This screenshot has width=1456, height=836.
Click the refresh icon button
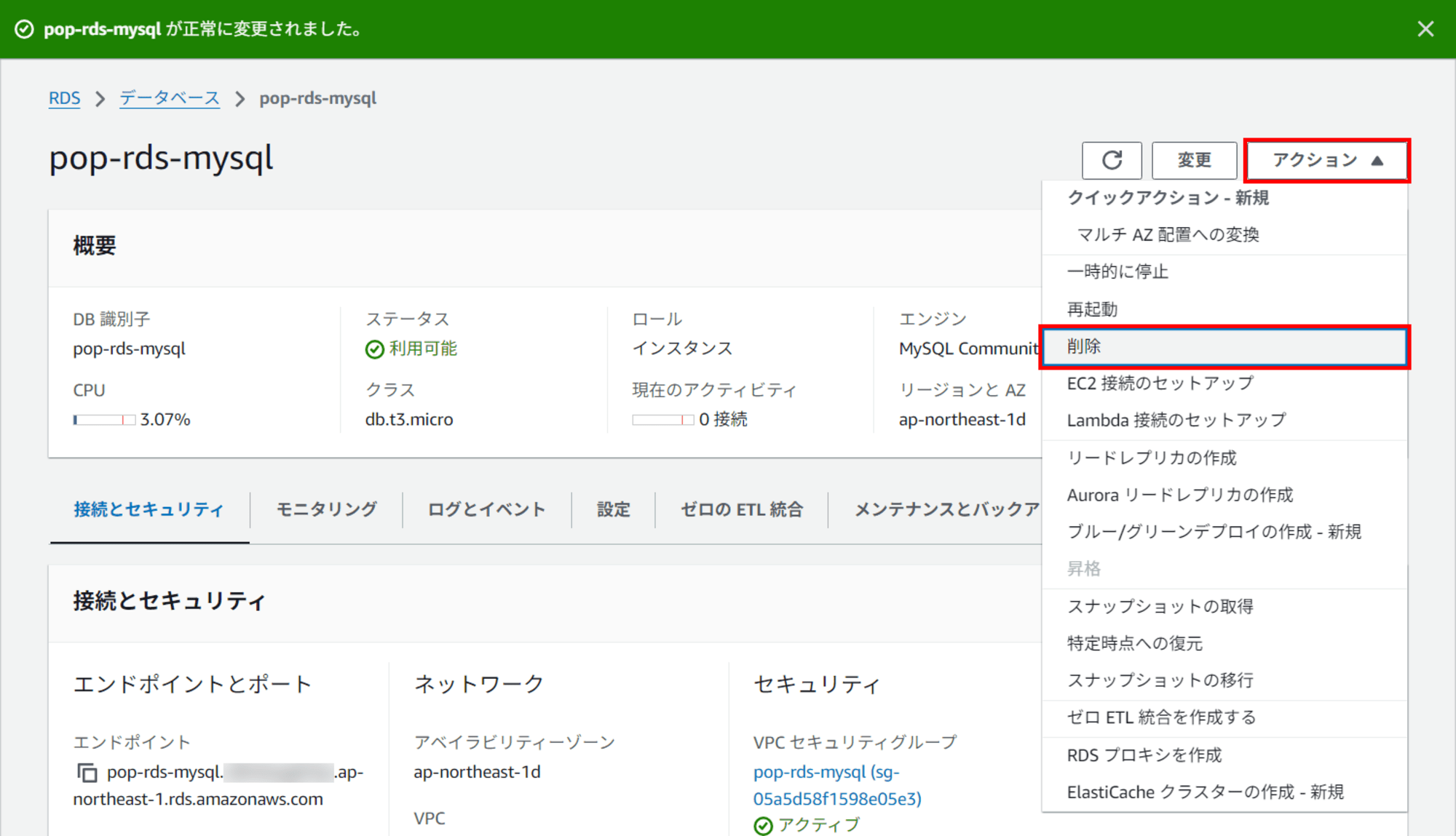[1112, 160]
